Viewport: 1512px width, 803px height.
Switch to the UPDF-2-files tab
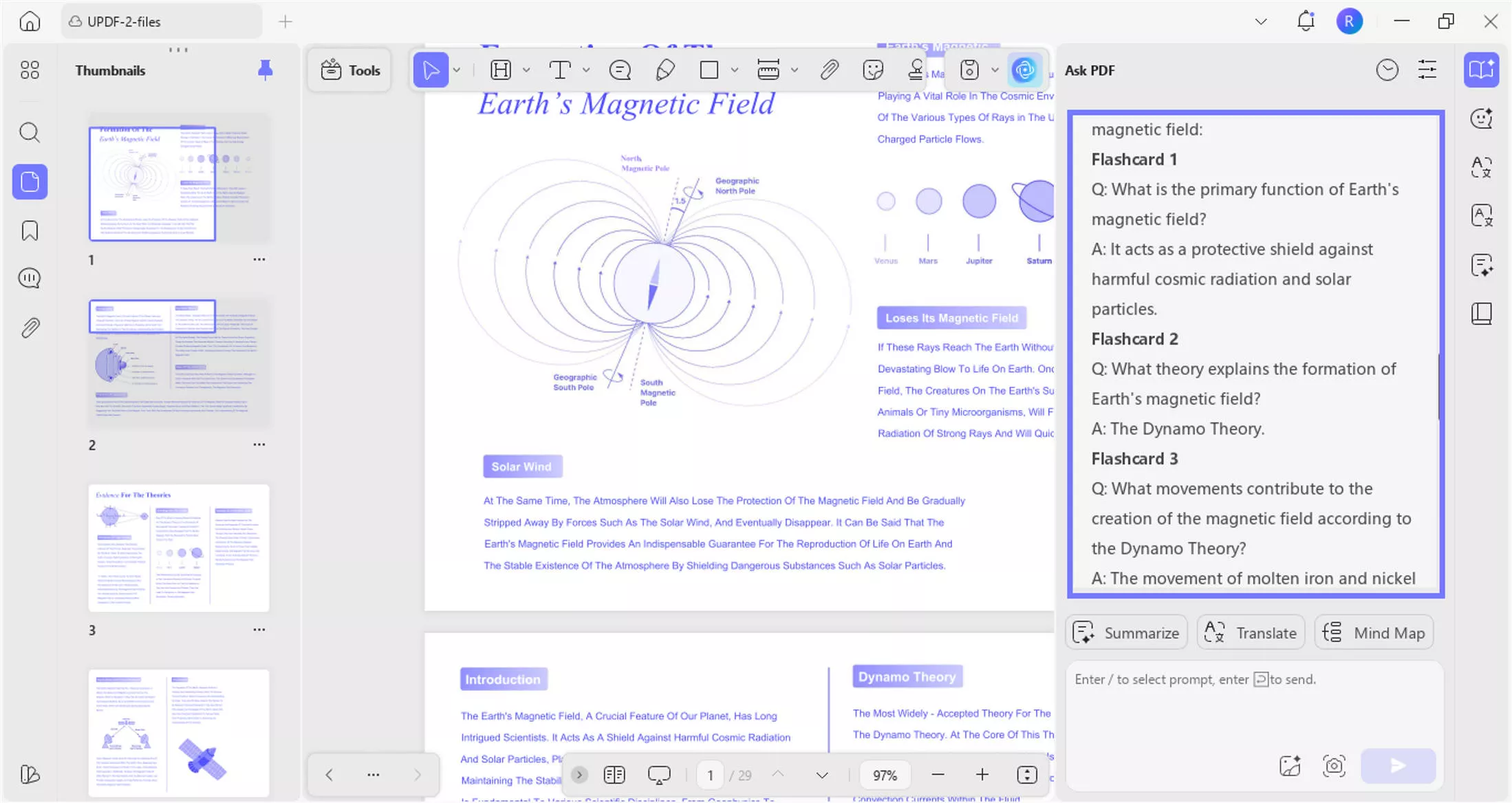162,21
